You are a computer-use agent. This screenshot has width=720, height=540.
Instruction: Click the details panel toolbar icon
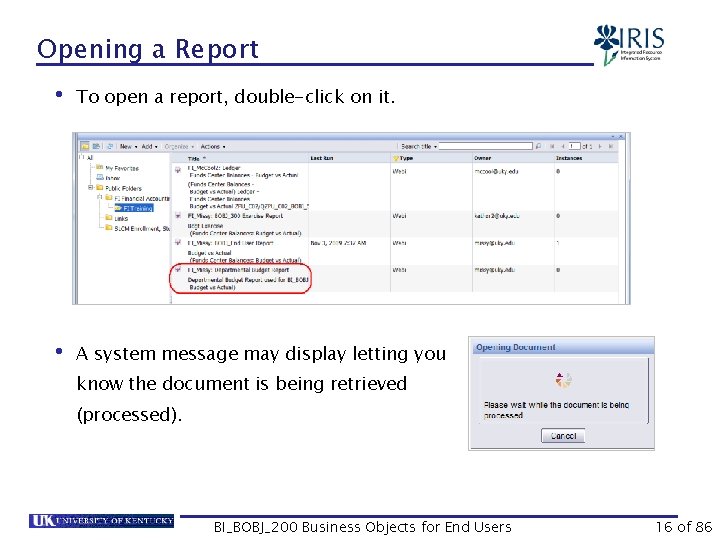pyautogui.click(x=96, y=146)
